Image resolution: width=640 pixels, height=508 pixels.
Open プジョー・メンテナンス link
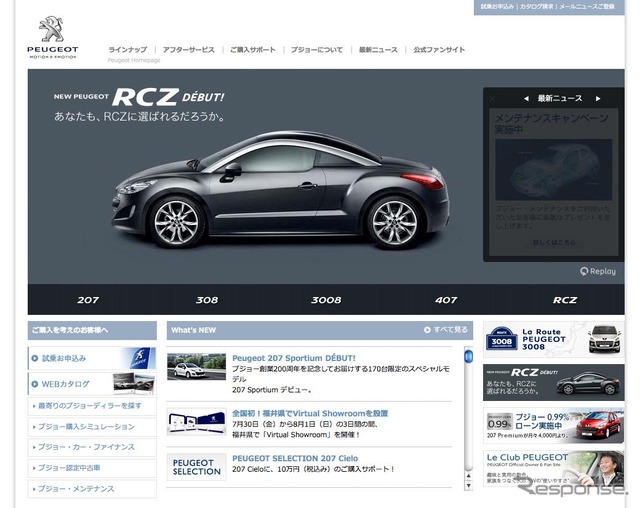pos(92,489)
